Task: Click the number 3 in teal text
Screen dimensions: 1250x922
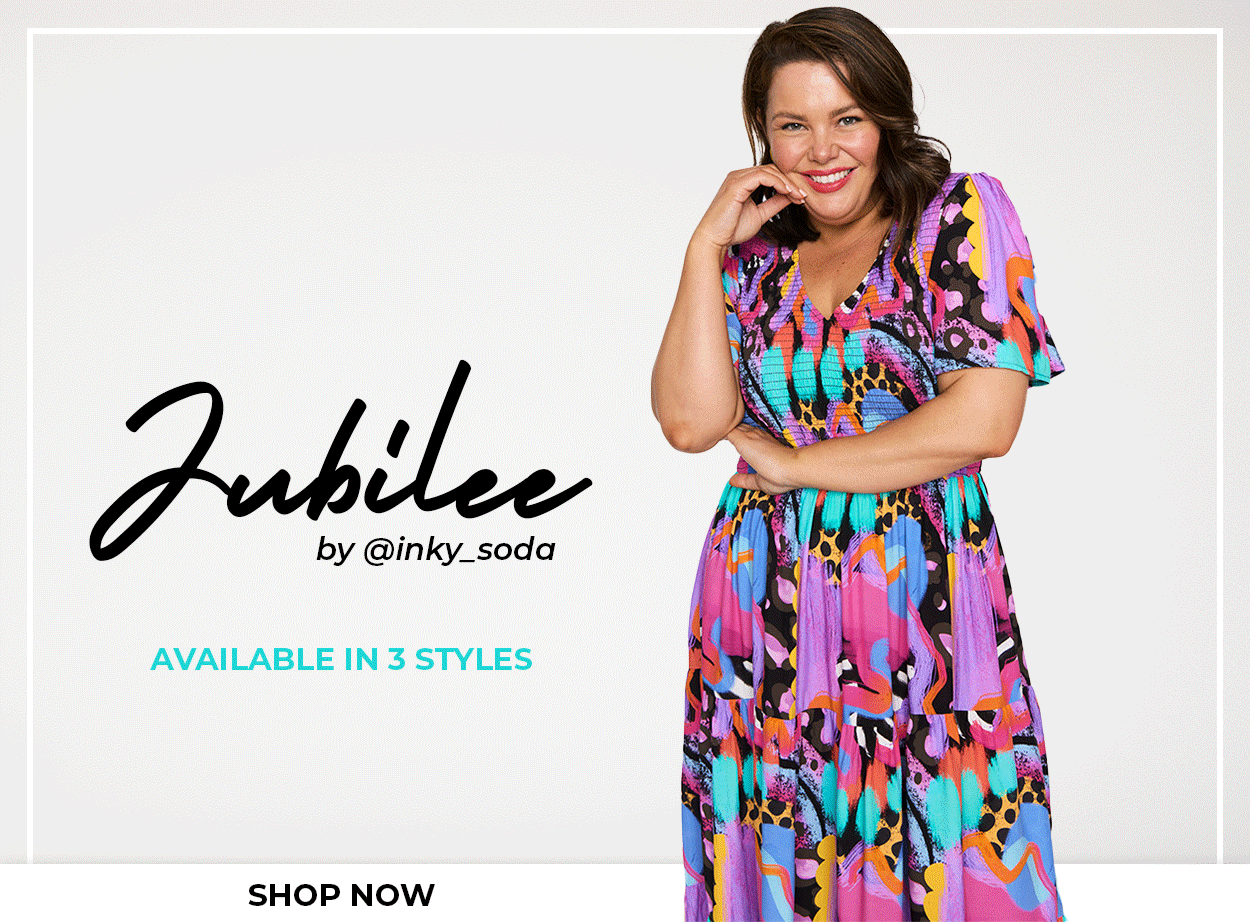Action: [x=395, y=659]
